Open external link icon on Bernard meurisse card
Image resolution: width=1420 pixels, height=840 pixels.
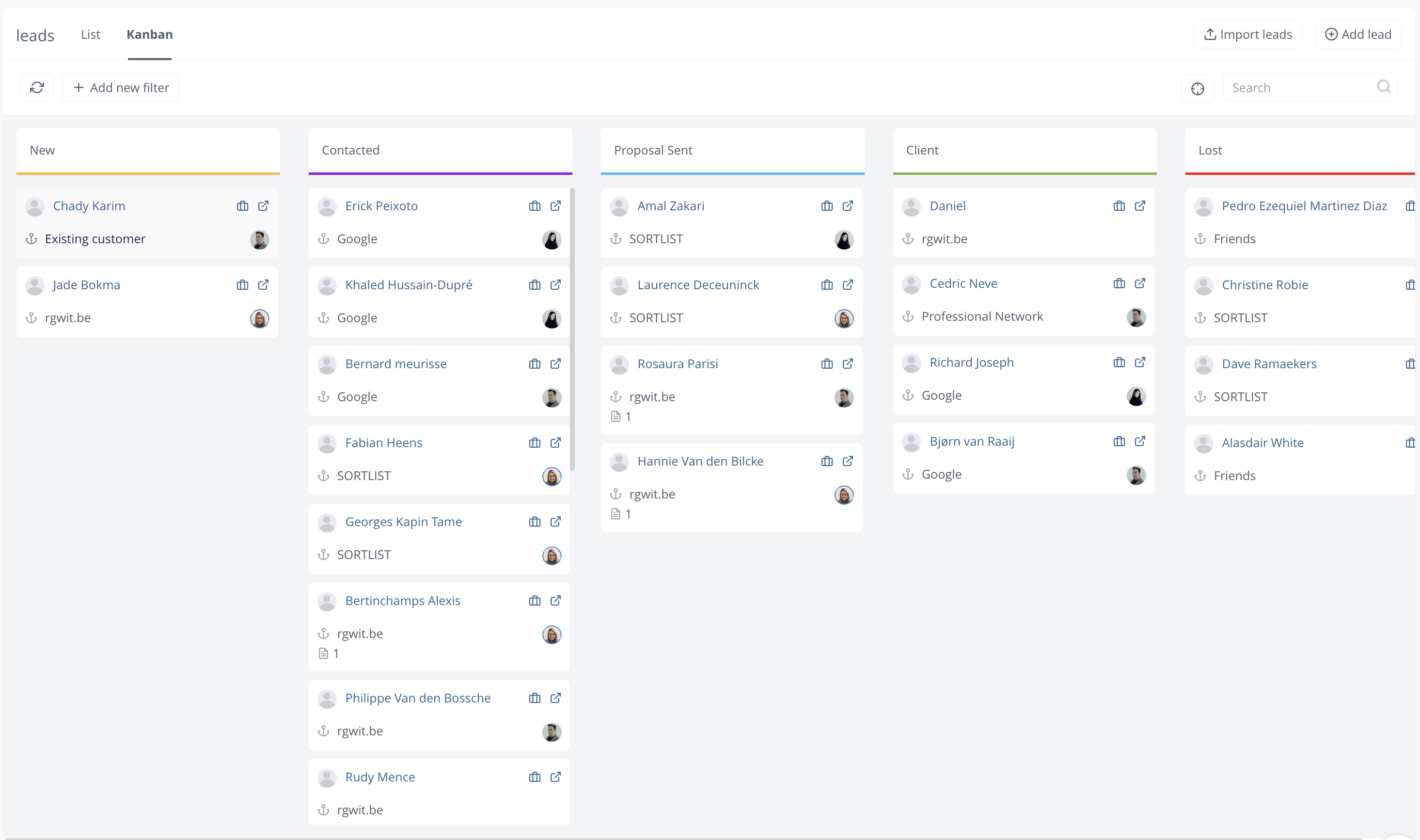point(555,363)
